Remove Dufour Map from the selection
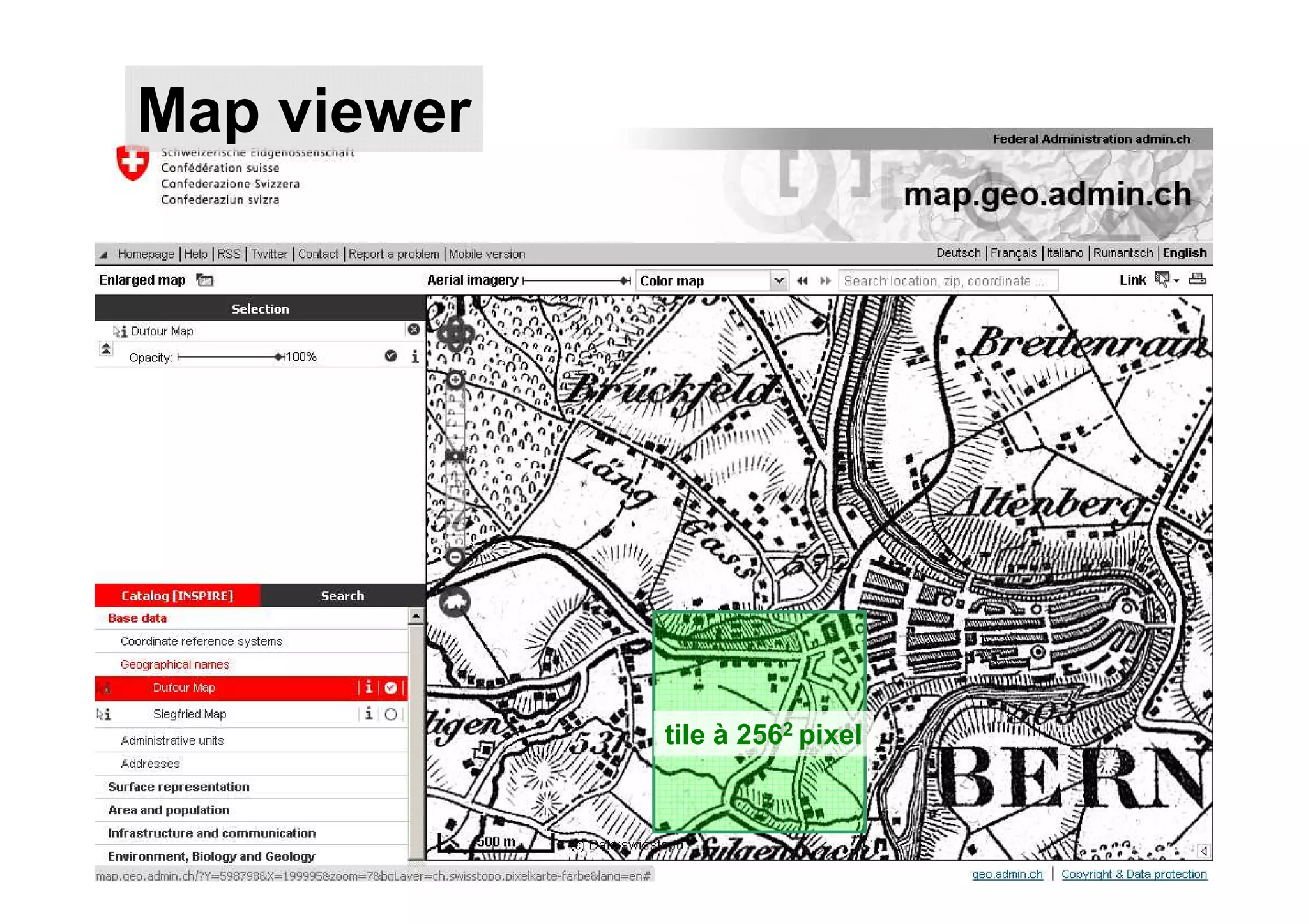 414,329
